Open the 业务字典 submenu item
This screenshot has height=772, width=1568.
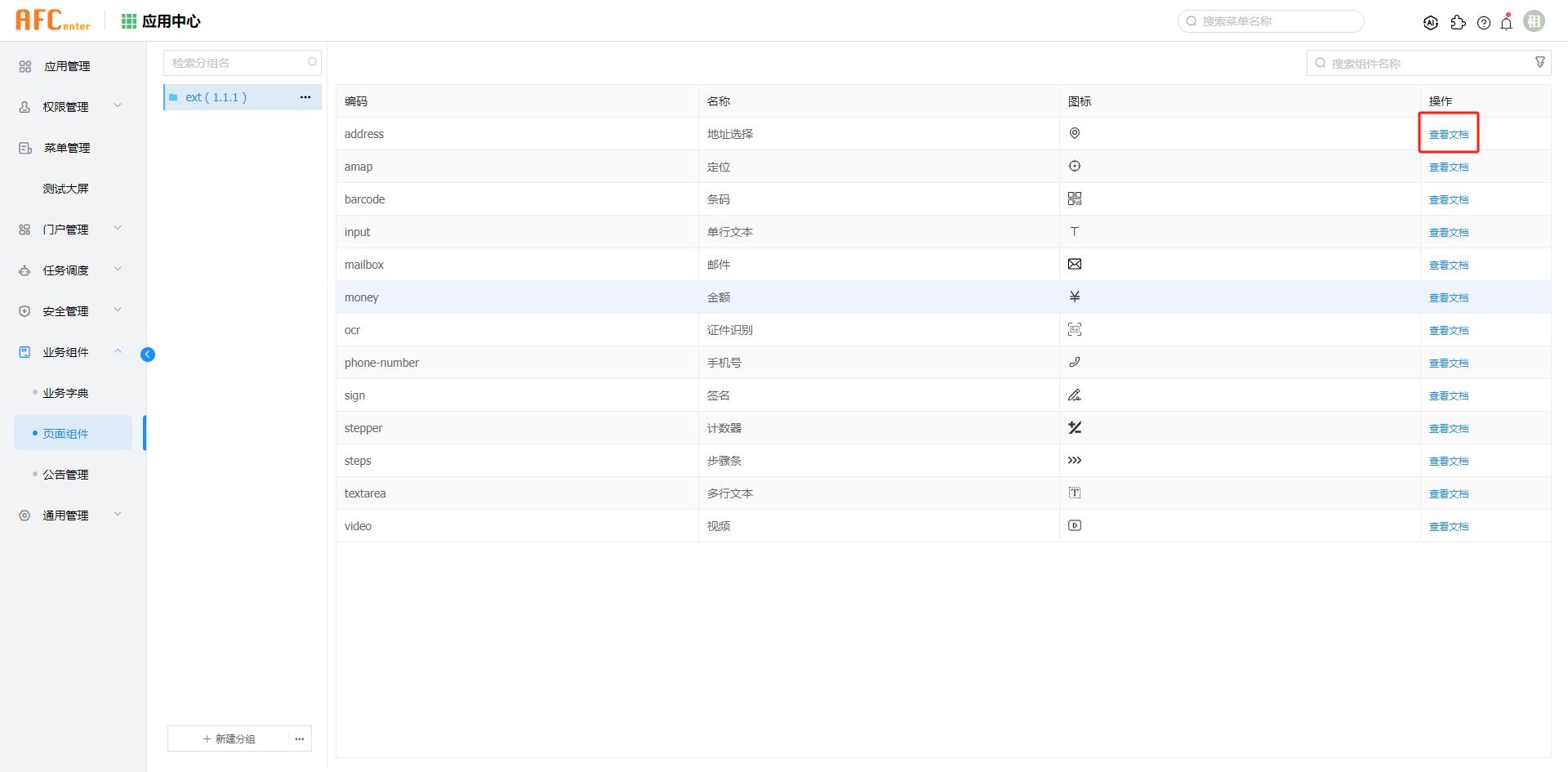pyautogui.click(x=66, y=393)
